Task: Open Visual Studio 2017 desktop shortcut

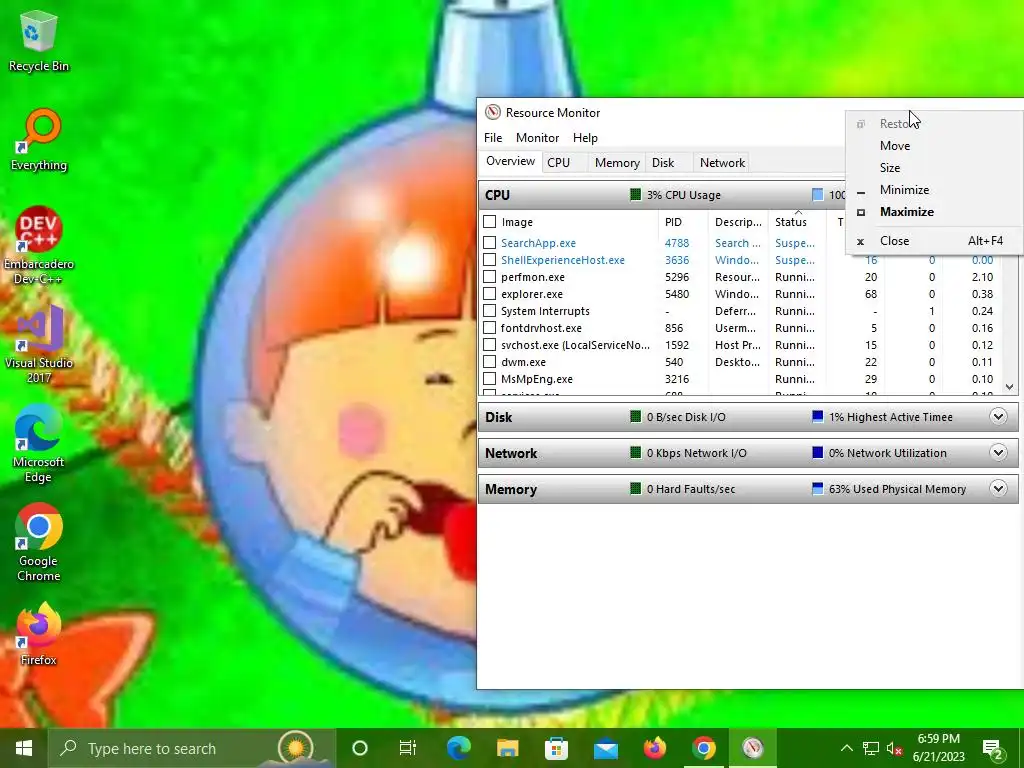Action: pos(39,345)
